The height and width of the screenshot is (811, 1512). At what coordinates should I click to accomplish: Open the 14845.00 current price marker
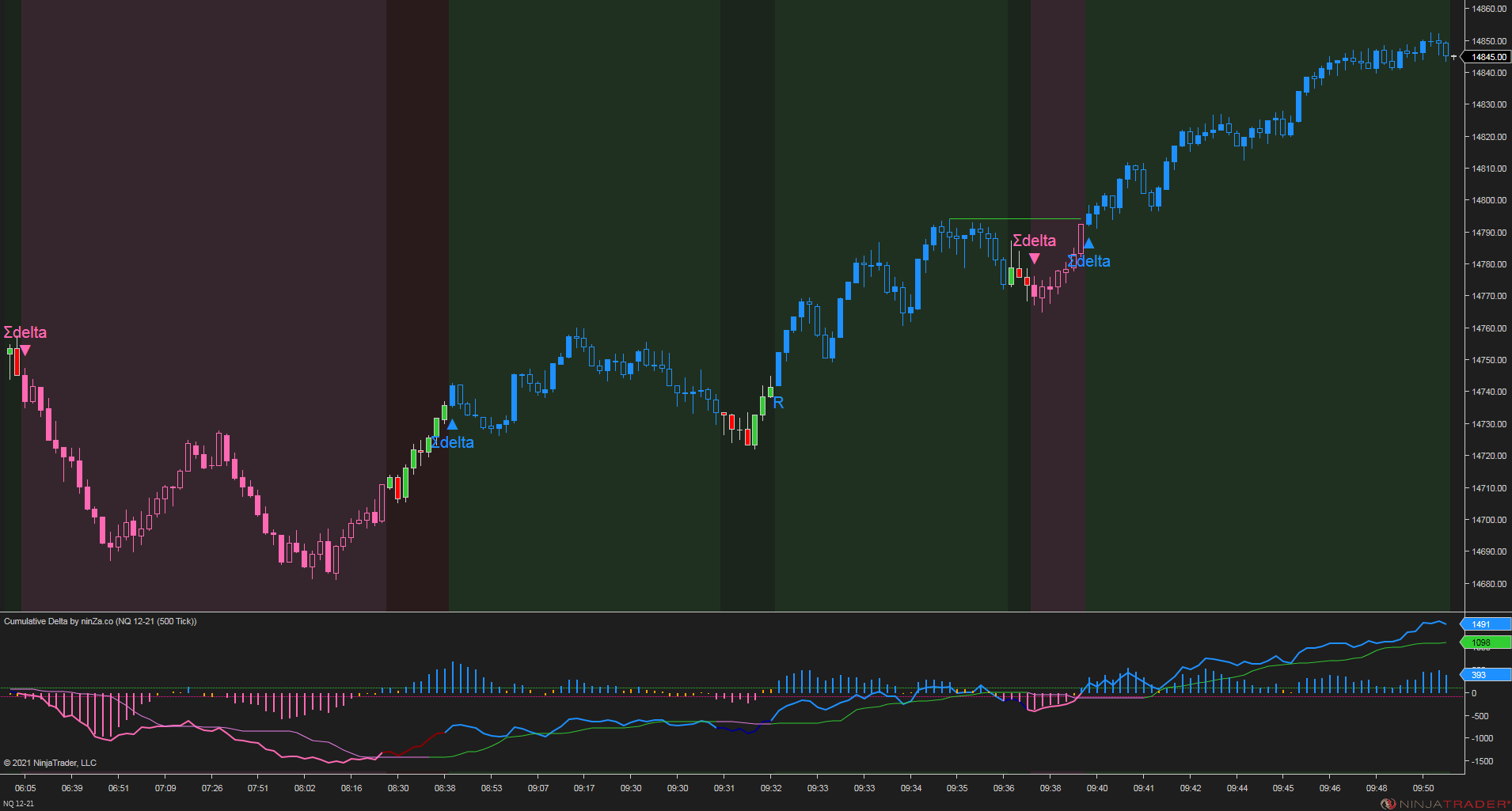point(1487,56)
